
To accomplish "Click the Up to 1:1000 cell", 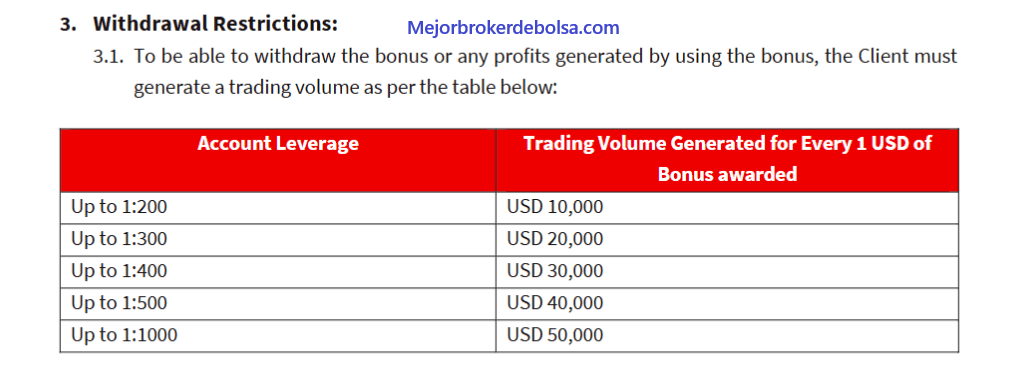I will (278, 335).
